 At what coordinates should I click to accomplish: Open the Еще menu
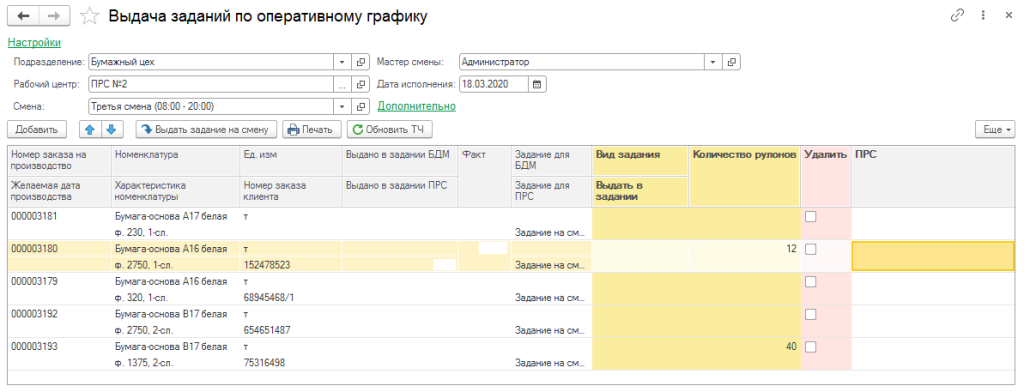click(x=995, y=129)
